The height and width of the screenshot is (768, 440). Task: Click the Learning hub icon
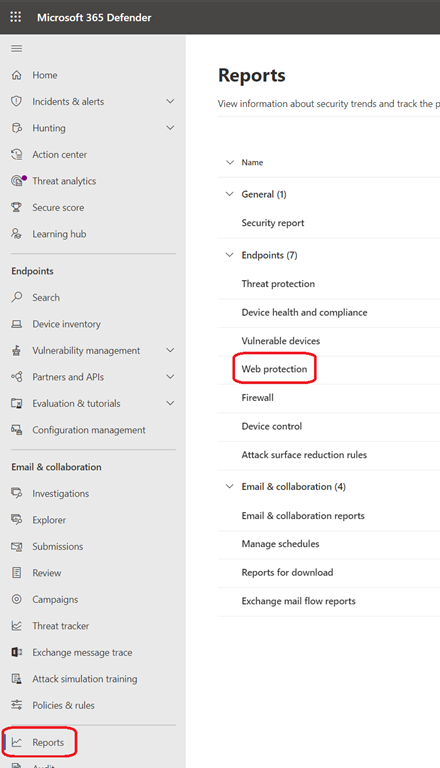click(17, 234)
